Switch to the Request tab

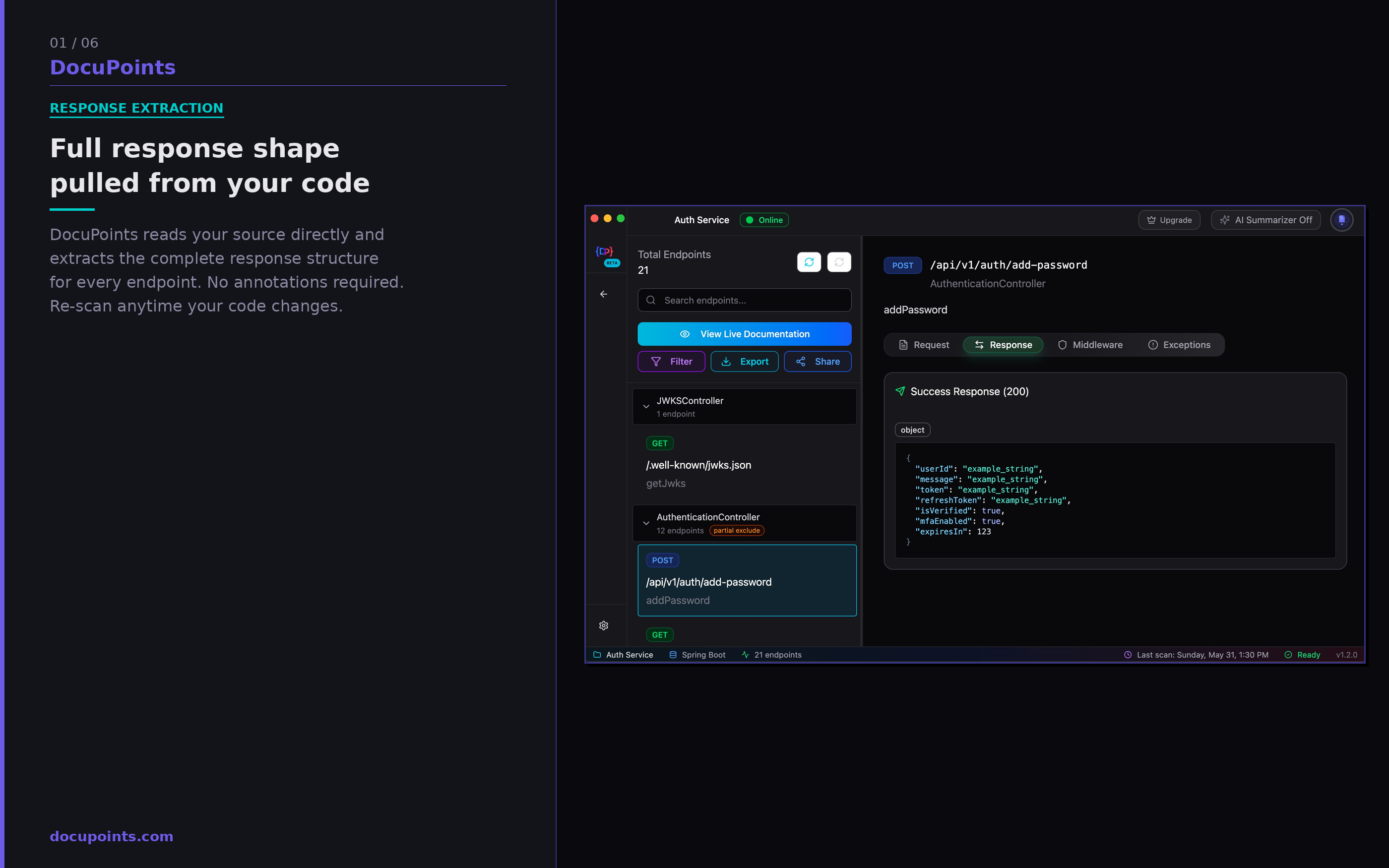924,345
